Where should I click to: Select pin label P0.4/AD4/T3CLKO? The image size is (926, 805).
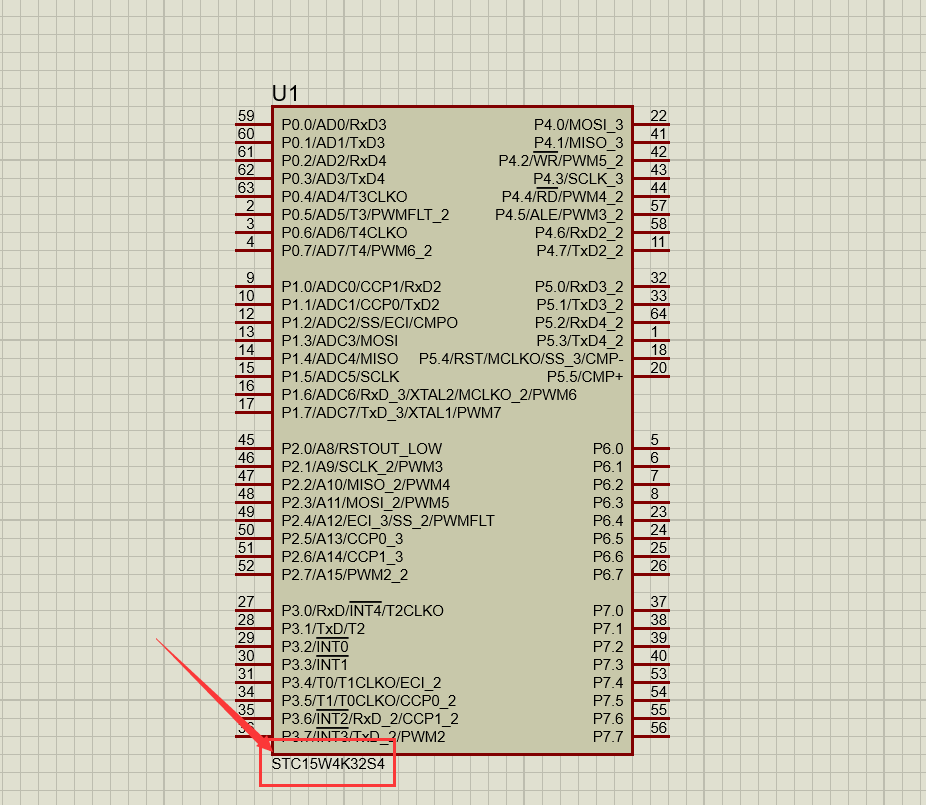344,197
